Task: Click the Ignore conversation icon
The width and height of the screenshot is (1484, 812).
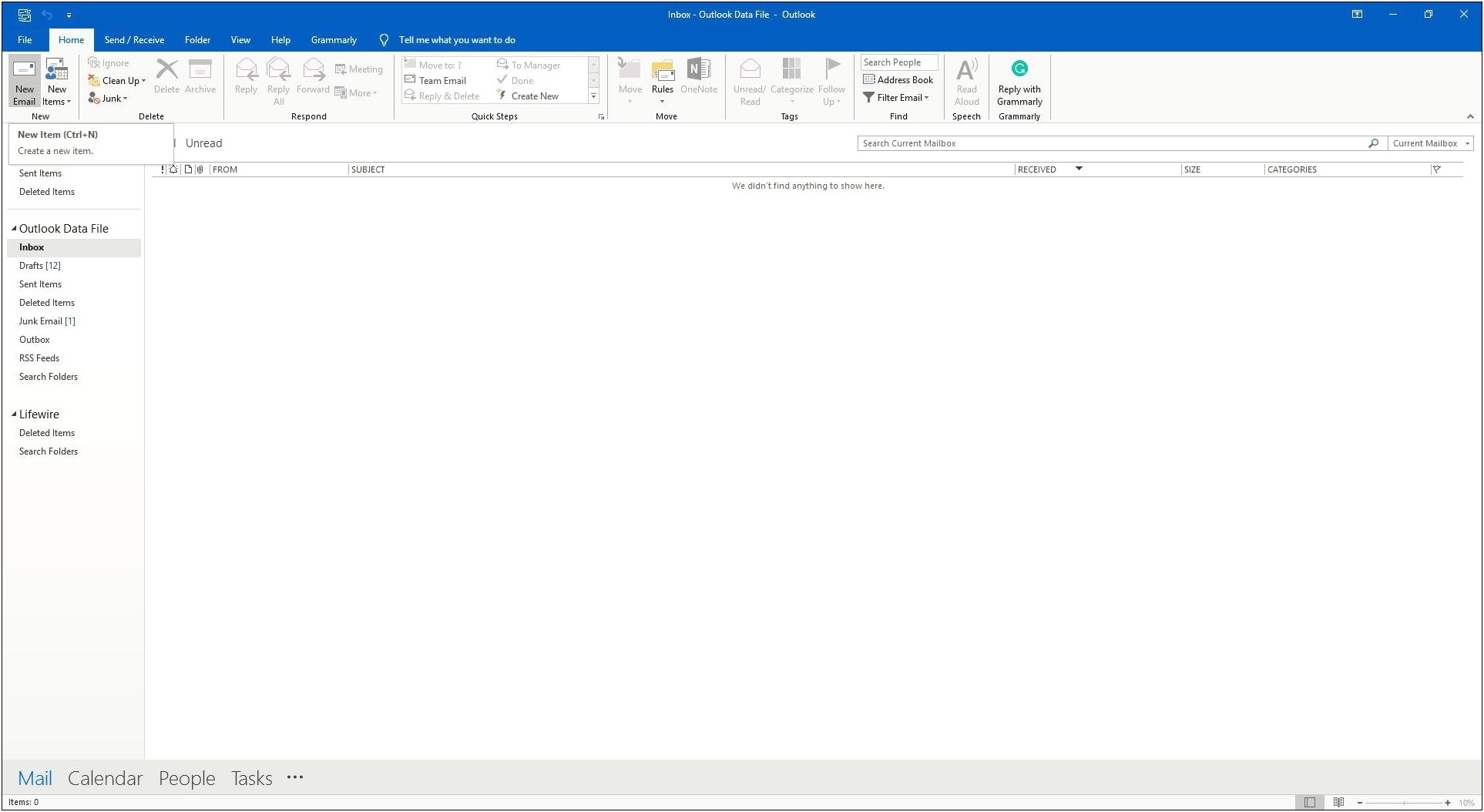Action: (x=94, y=63)
